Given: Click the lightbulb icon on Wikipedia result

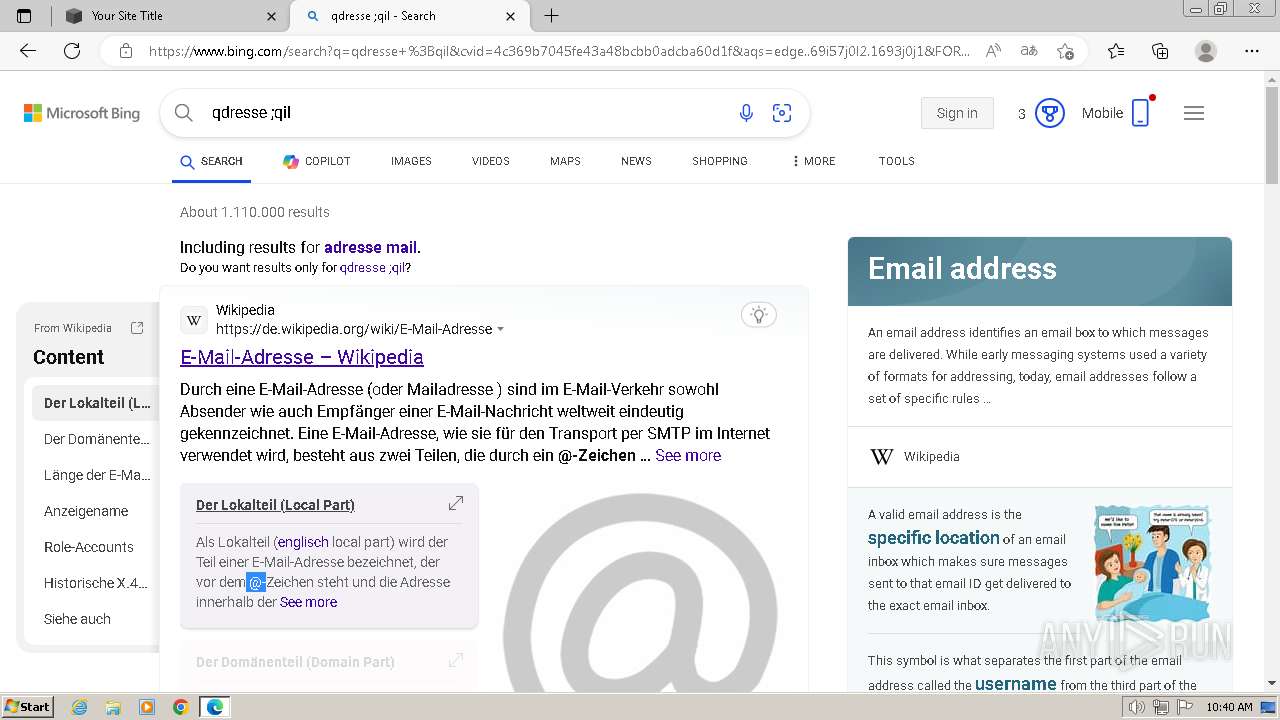Looking at the screenshot, I should click(x=759, y=315).
